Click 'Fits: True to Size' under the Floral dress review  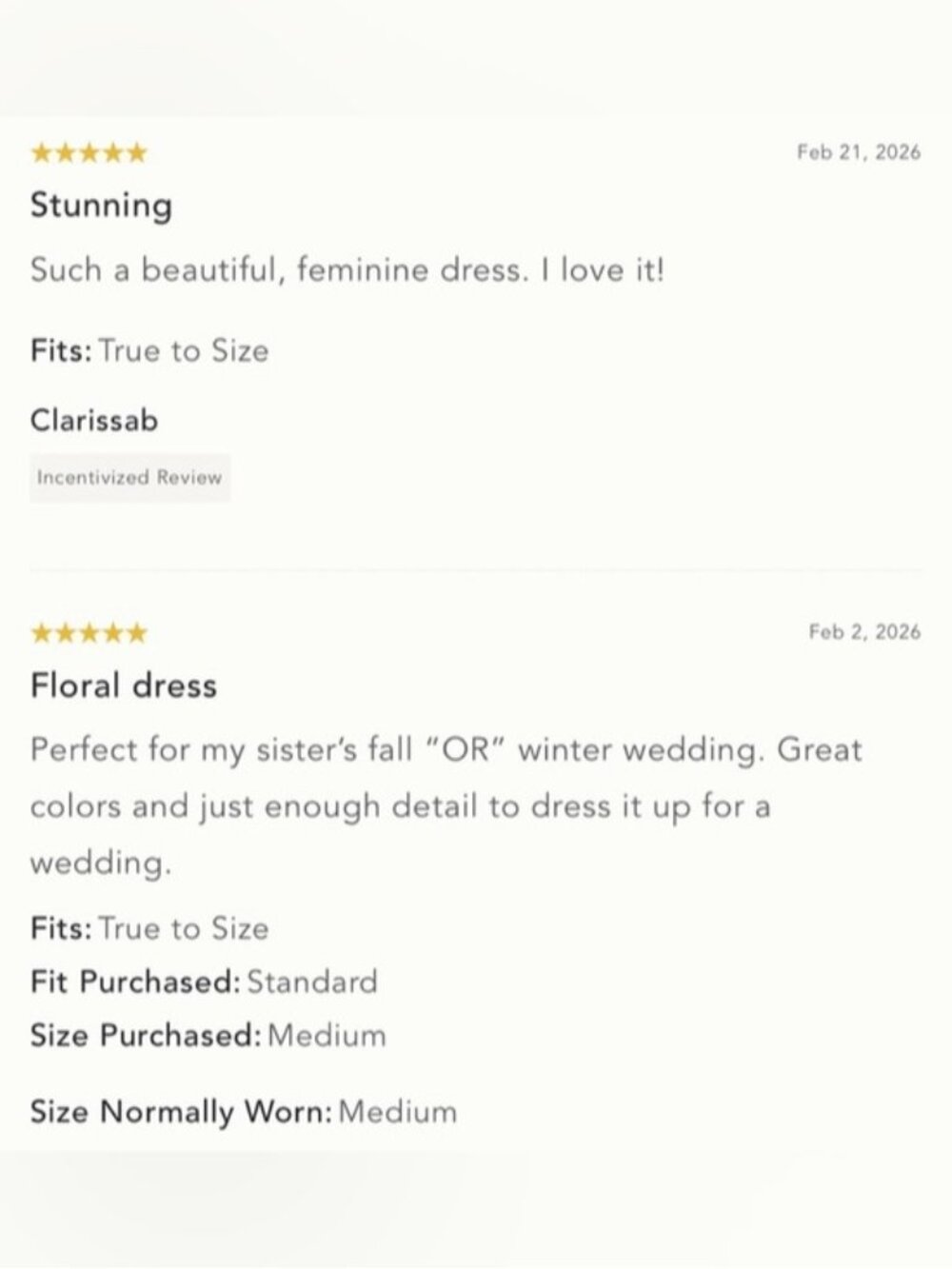(149, 928)
